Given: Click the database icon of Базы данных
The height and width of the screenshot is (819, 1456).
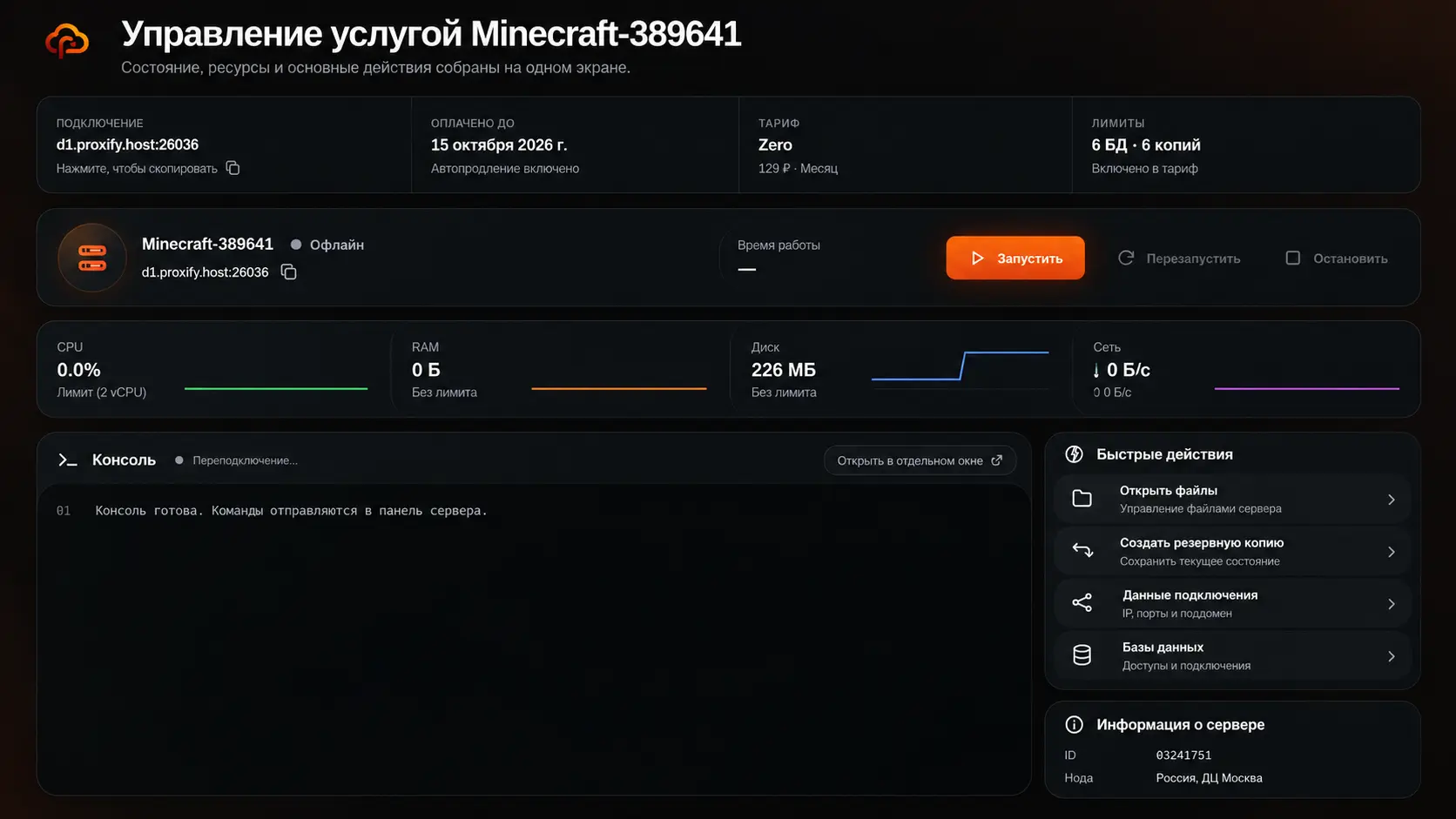Looking at the screenshot, I should (x=1082, y=655).
